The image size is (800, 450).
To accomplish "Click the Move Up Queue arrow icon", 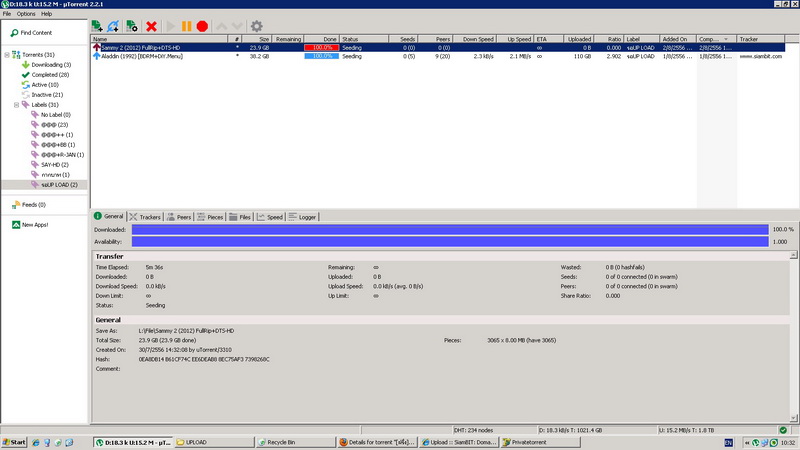I will pos(221,26).
